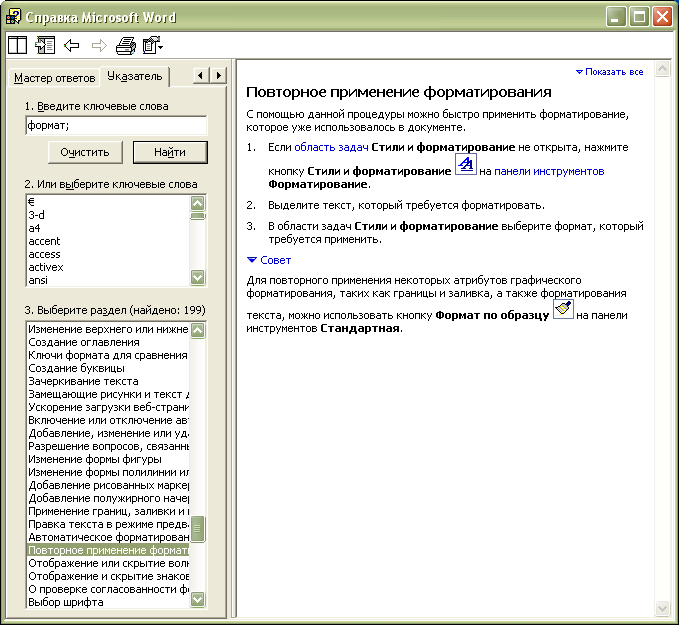Viewport: 679px width, 625px height.
Task: Open topic Включение или отключение
Action: coord(108,420)
